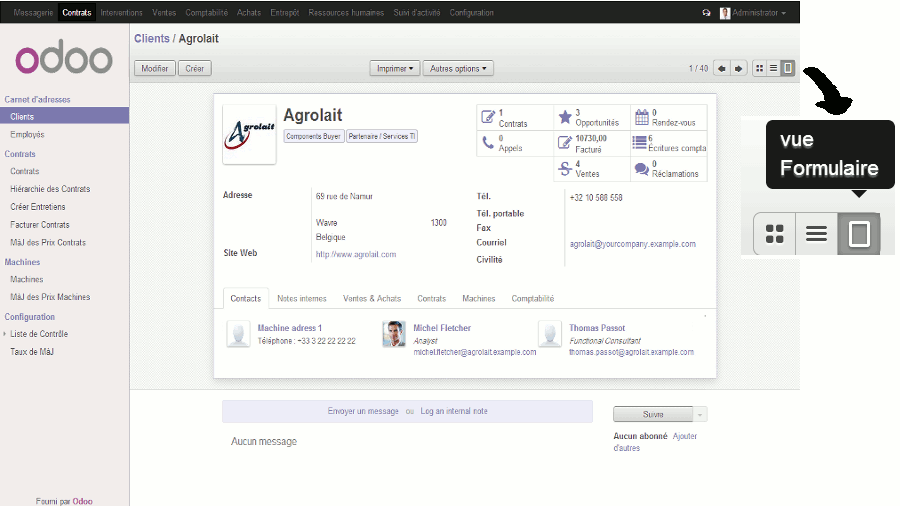Switch to the Contrats form tab

[x=432, y=298]
